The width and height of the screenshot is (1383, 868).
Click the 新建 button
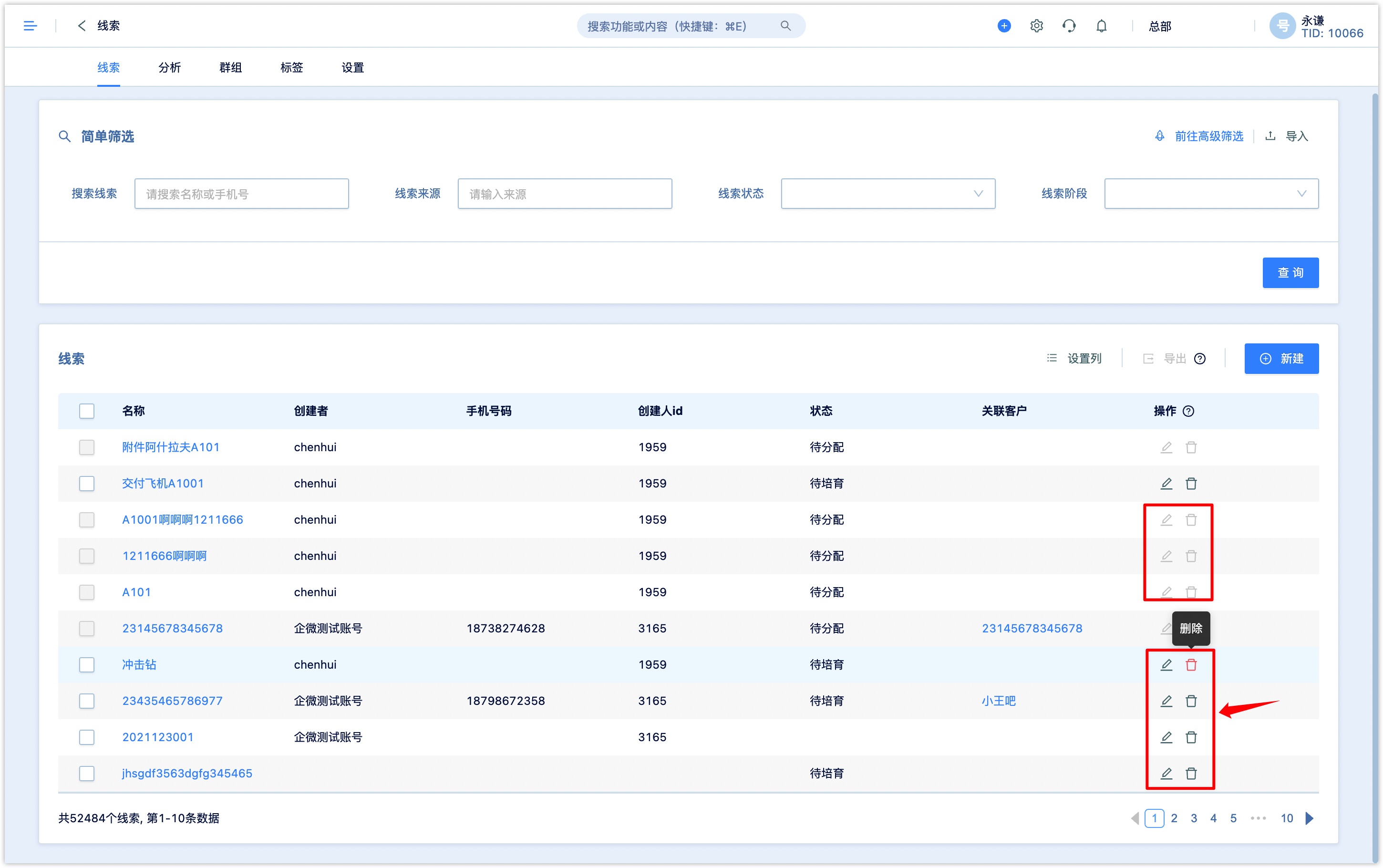pos(1281,359)
